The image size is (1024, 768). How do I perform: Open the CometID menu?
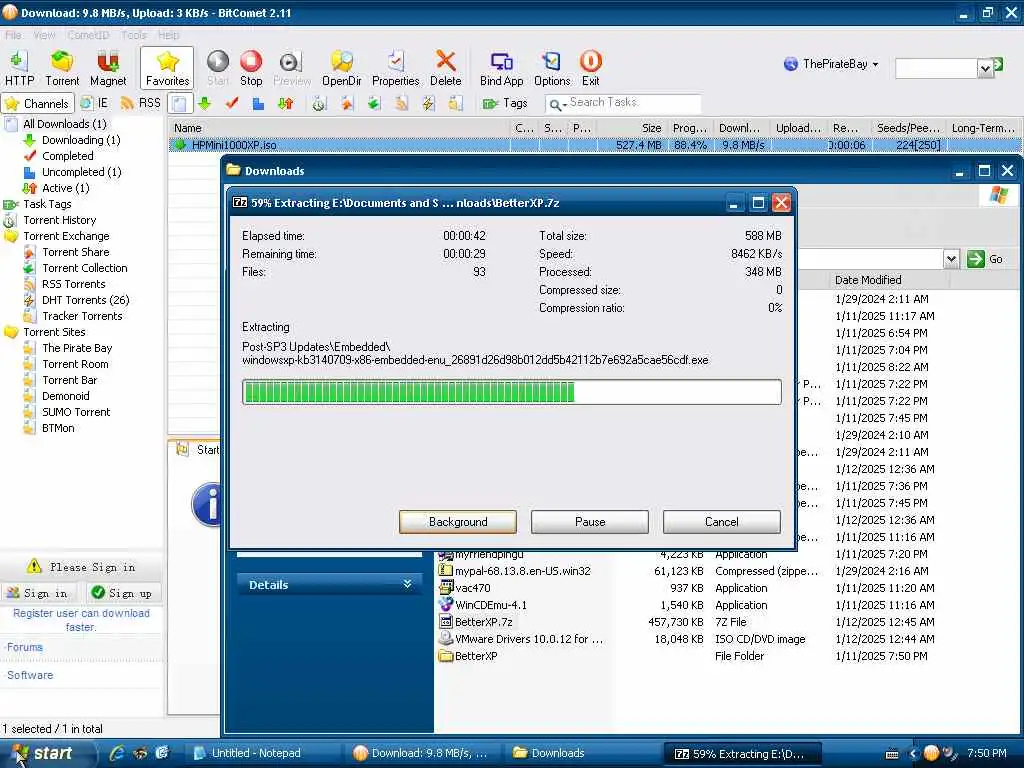pyautogui.click(x=88, y=35)
